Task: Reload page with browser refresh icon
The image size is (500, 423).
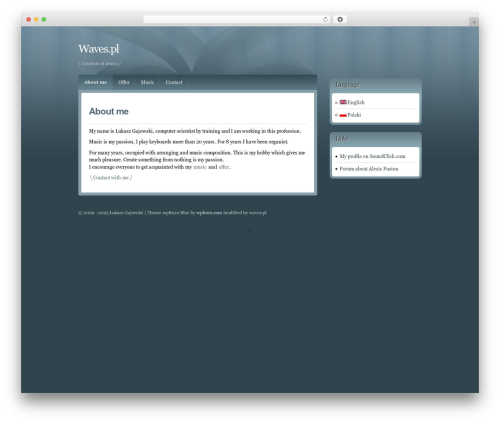Action: (325, 19)
